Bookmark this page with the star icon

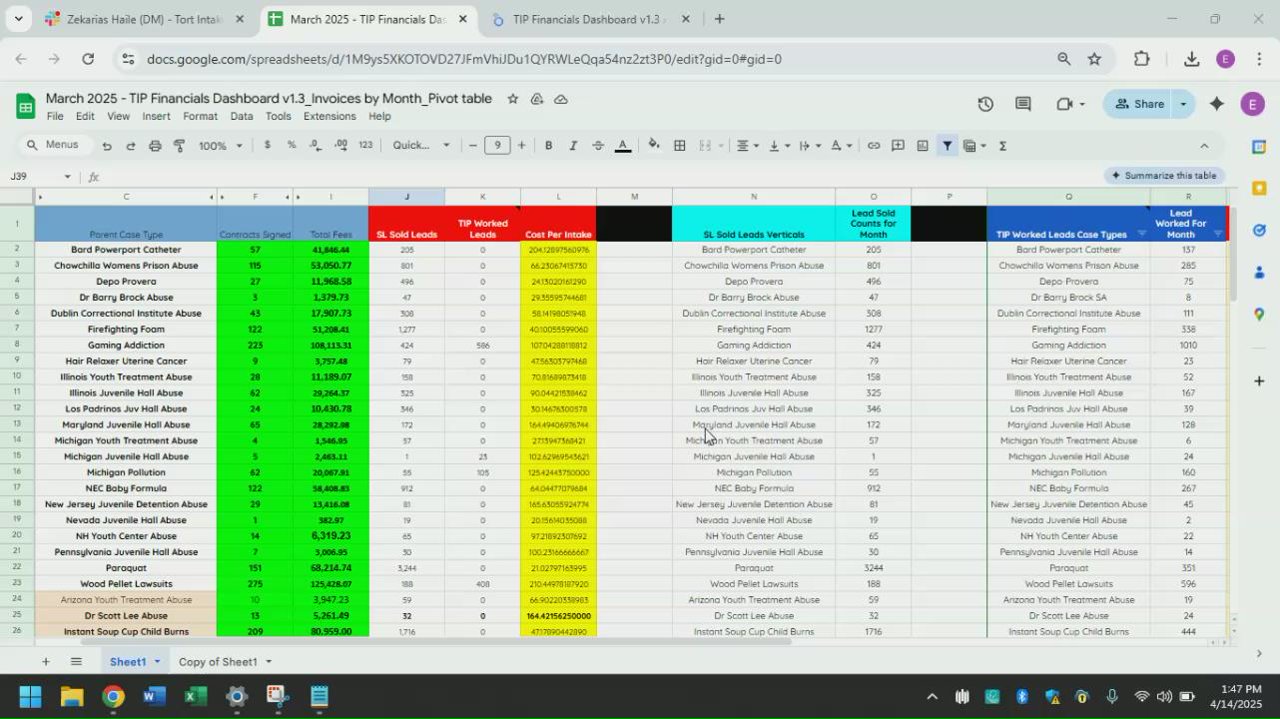pyautogui.click(x=1094, y=59)
